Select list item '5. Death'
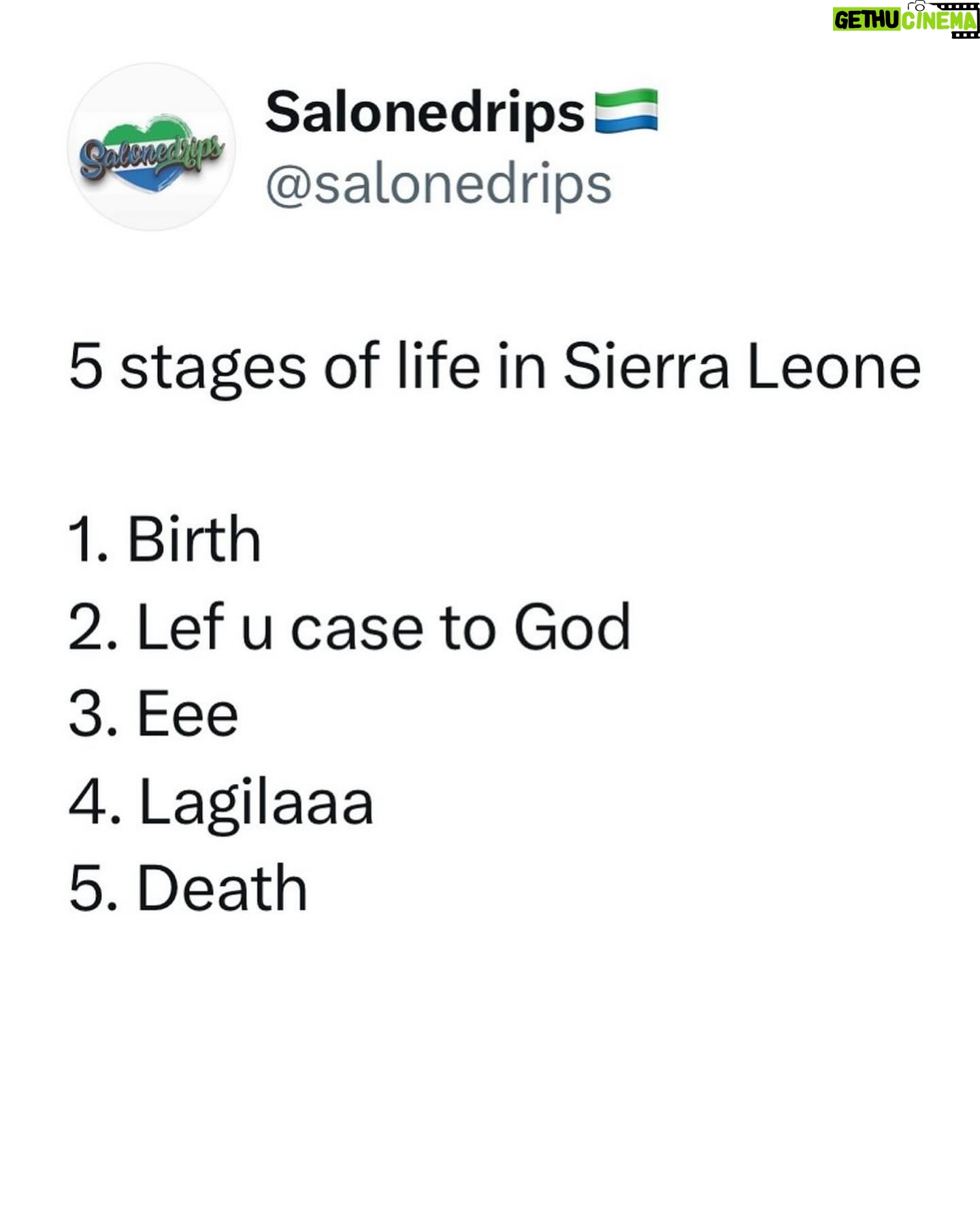 tap(188, 888)
